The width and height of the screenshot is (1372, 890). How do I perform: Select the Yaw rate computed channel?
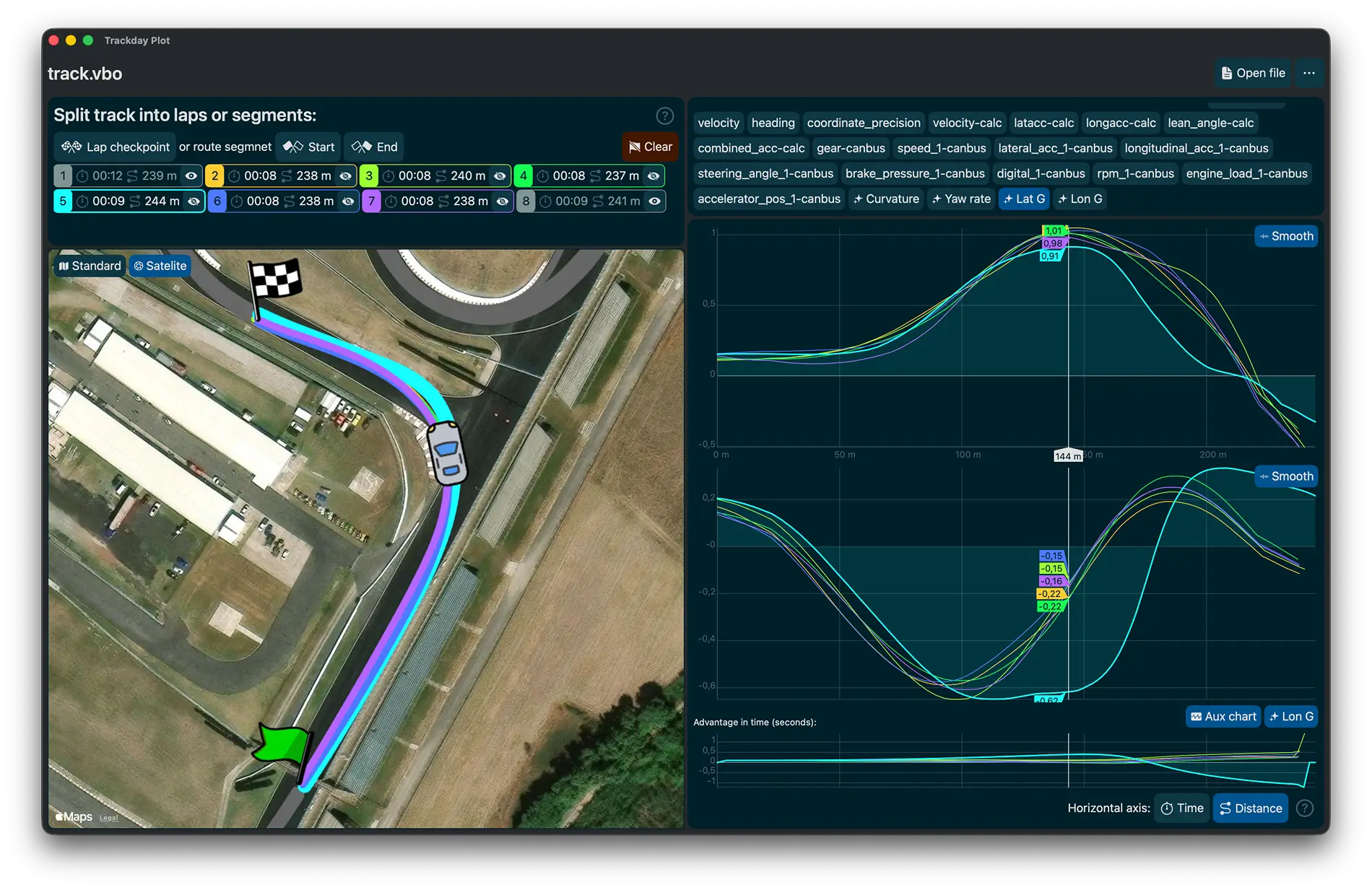click(961, 198)
